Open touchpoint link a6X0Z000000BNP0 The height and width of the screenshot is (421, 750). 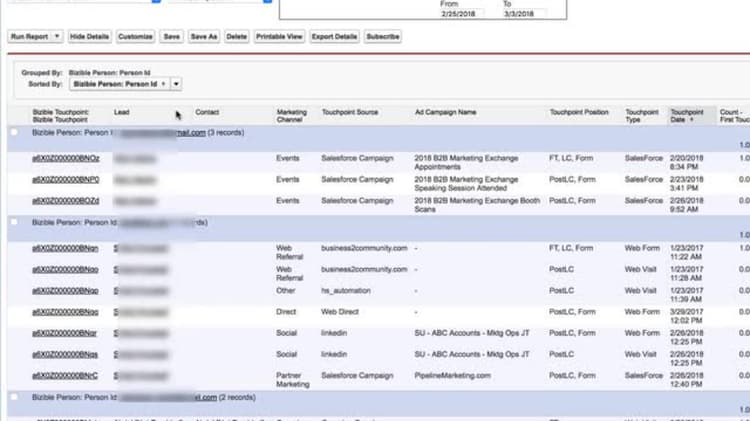(x=66, y=179)
